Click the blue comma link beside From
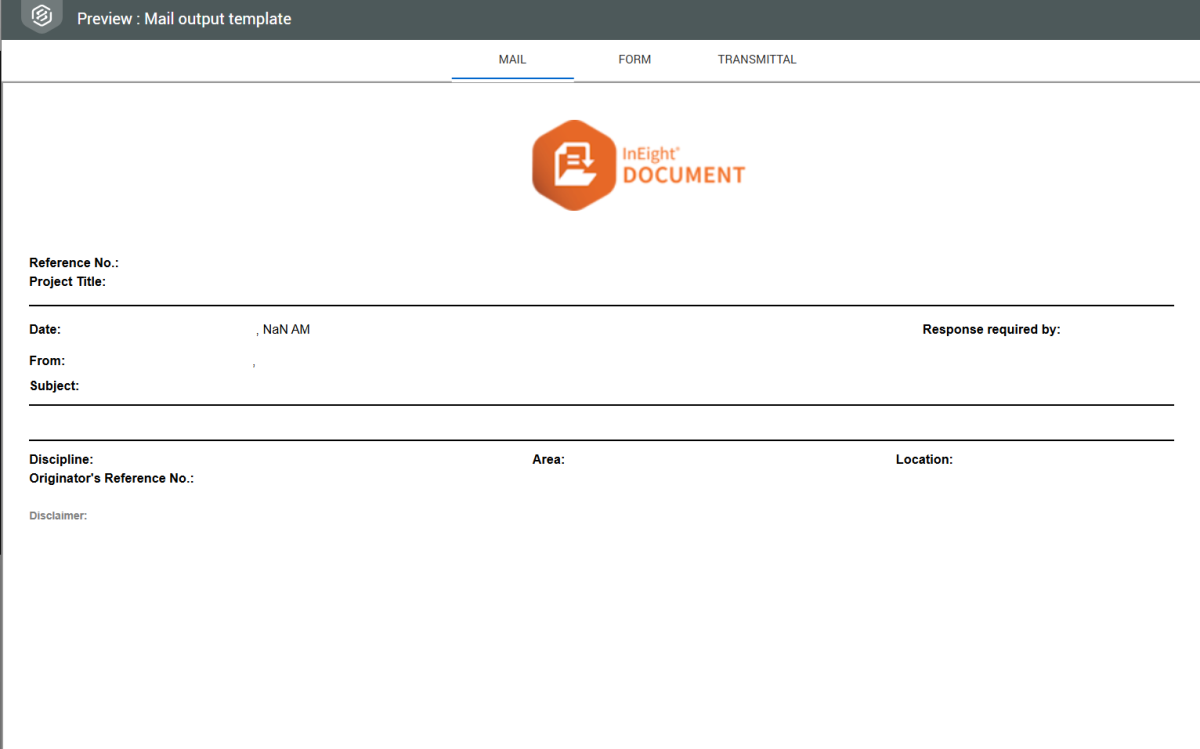This screenshot has width=1200, height=749. coord(254,365)
